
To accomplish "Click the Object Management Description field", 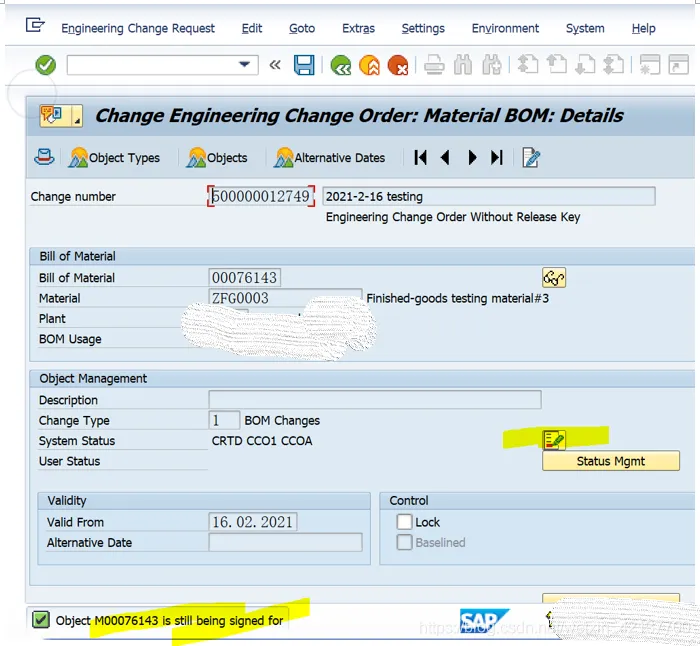I will 375,400.
